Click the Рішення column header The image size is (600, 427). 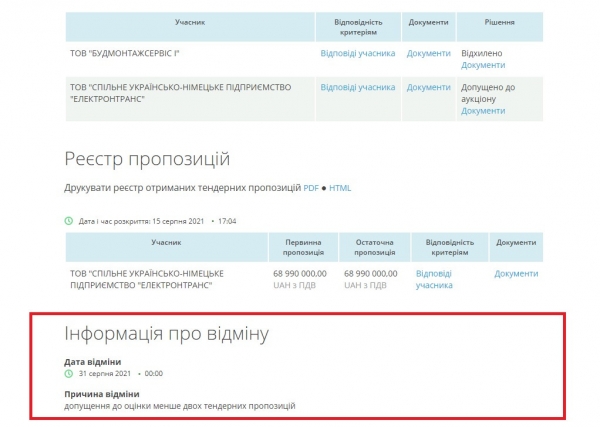coord(500,21)
